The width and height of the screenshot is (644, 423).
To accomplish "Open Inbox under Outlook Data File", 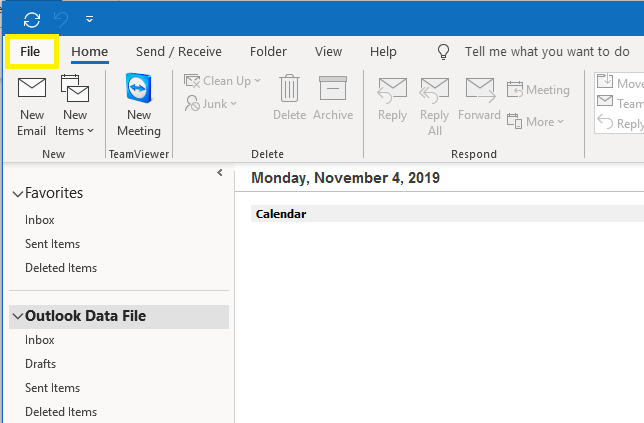I will coord(39,340).
